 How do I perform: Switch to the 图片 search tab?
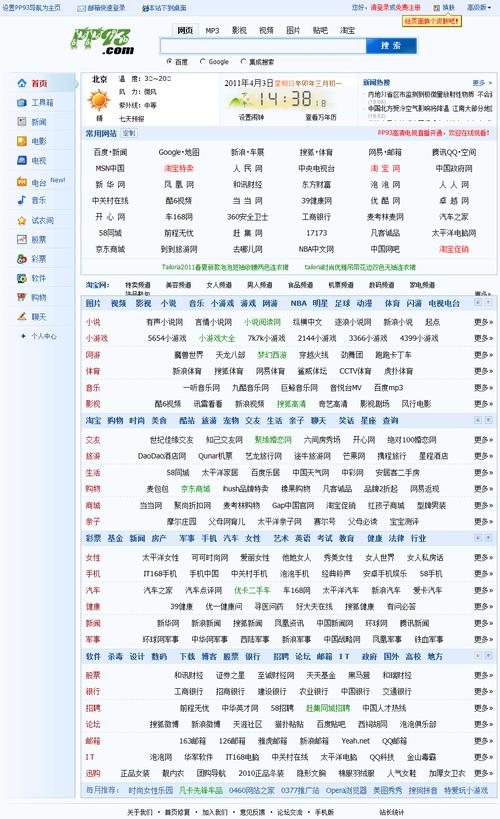293,30
